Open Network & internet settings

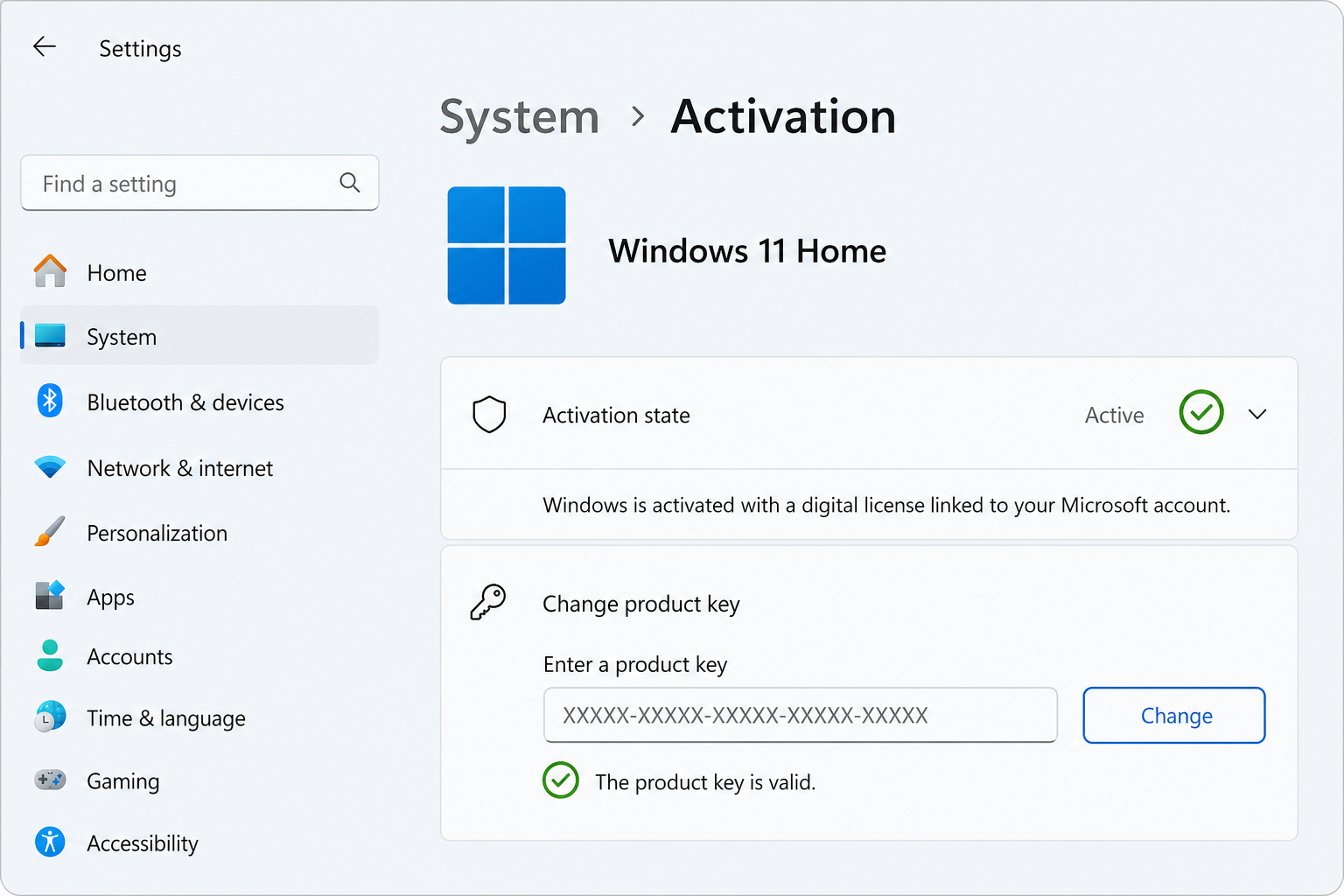tap(199, 467)
